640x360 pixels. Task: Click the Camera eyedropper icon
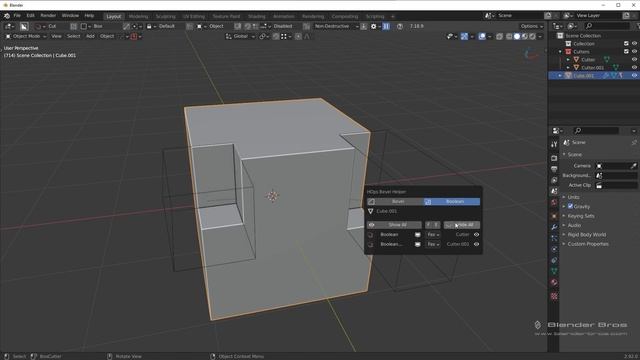[x=633, y=166]
